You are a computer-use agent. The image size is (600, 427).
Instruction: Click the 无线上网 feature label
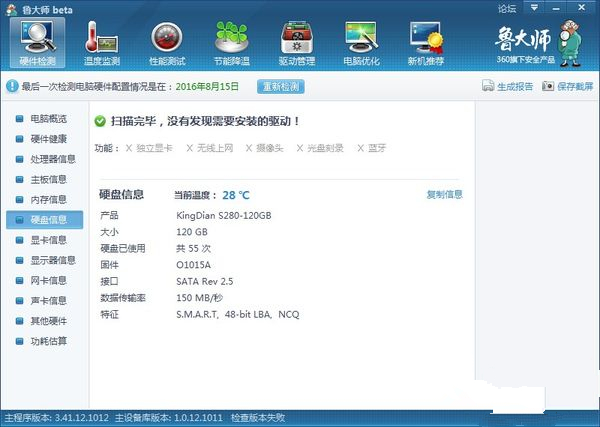[215, 148]
